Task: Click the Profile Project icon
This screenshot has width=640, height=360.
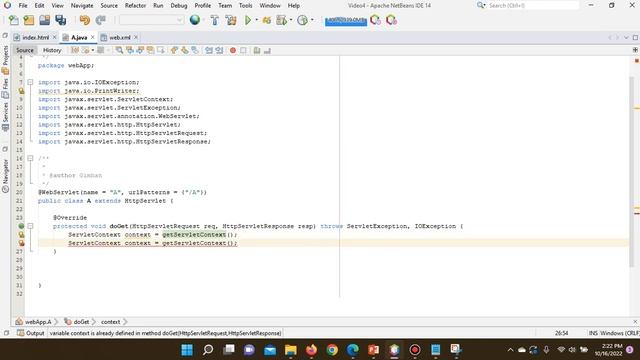Action: 281,20
